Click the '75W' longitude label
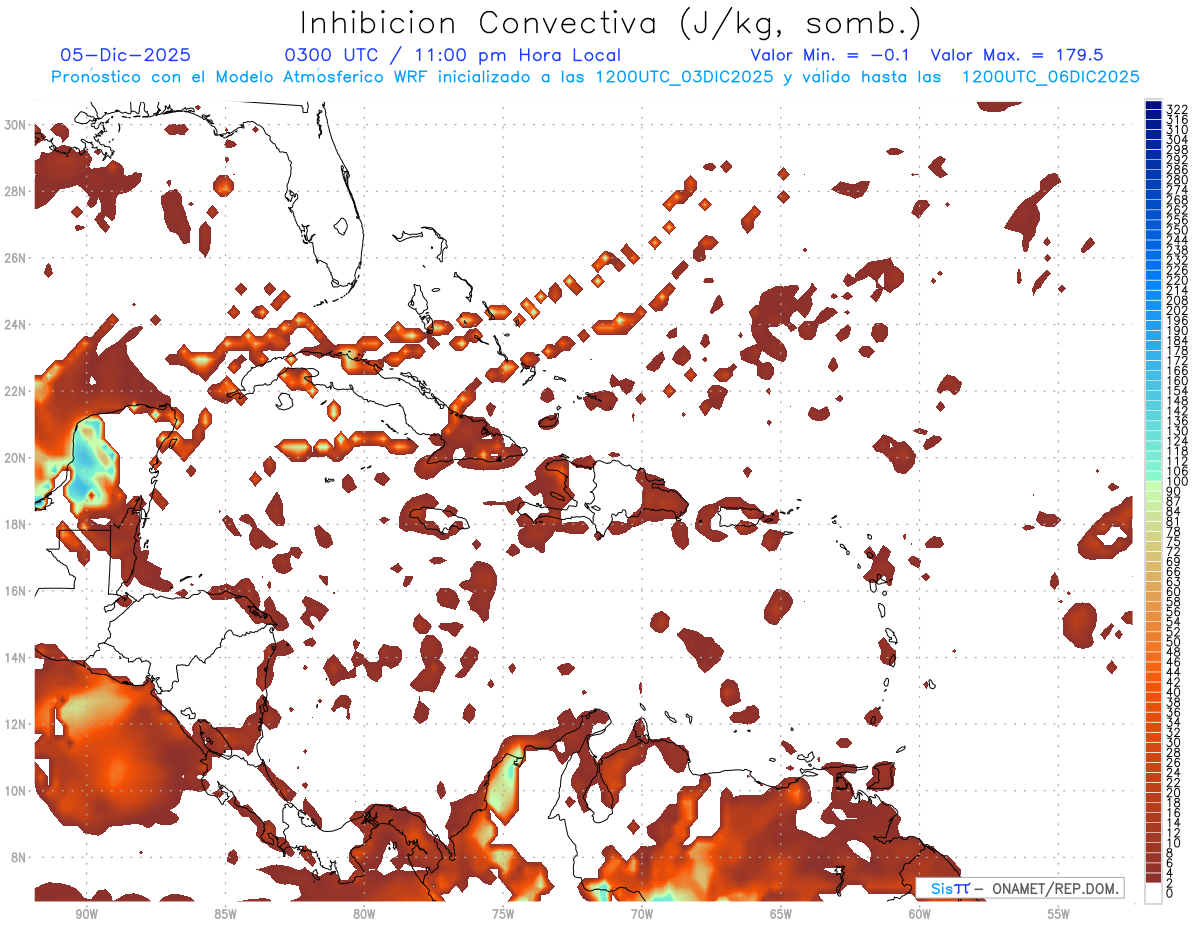 503,914
